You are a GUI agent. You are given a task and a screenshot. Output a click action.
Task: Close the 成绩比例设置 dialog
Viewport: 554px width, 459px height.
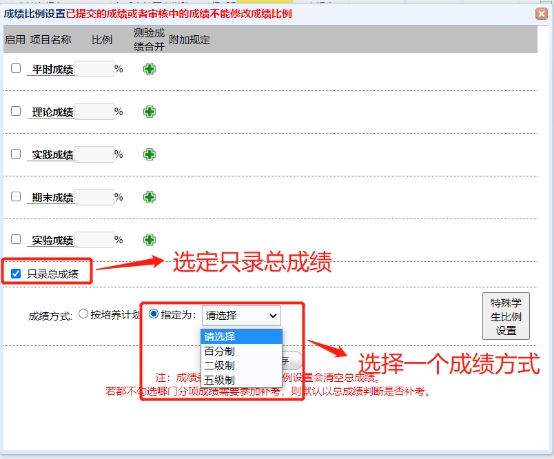541,14
